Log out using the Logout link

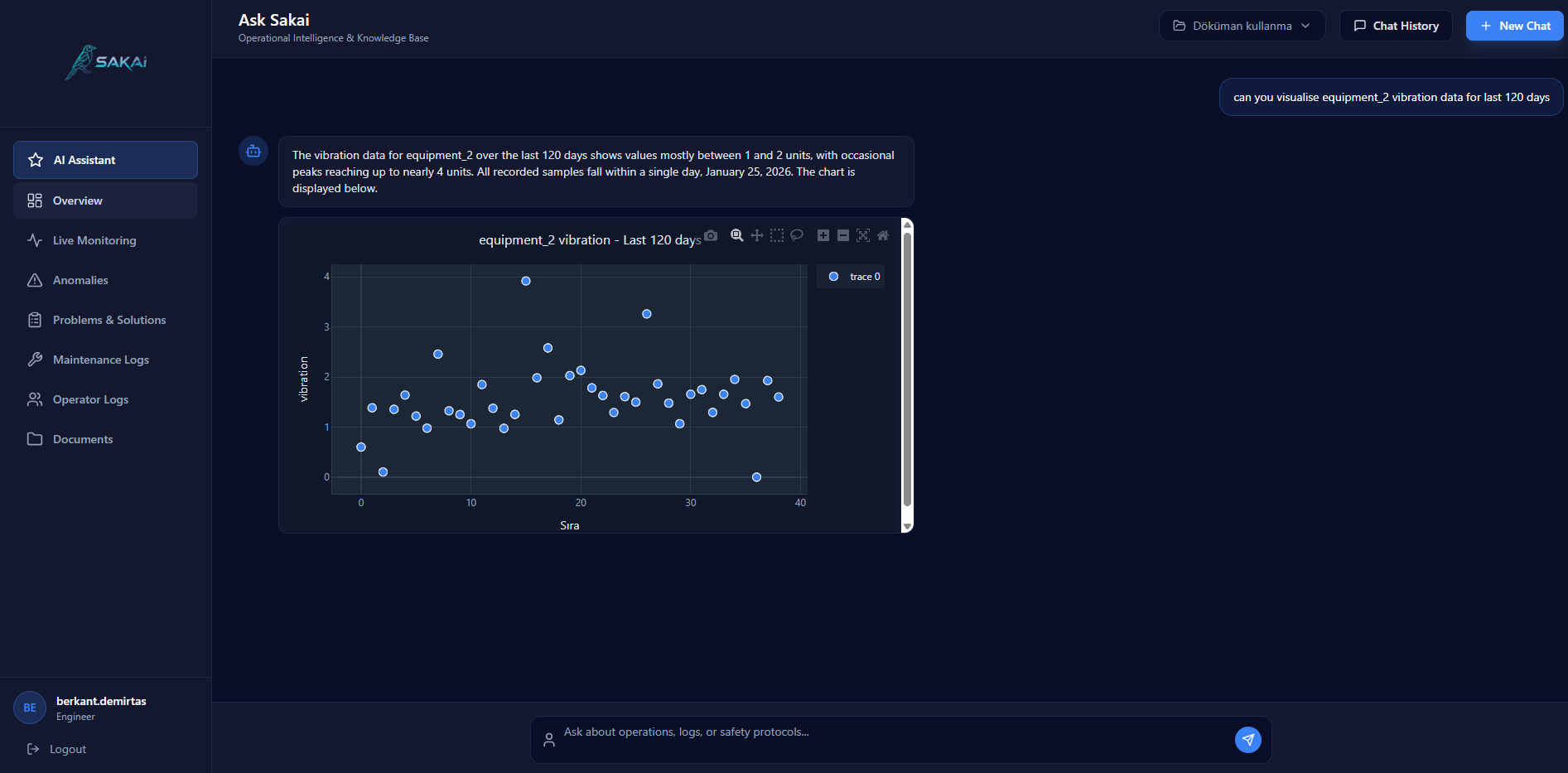[x=67, y=749]
